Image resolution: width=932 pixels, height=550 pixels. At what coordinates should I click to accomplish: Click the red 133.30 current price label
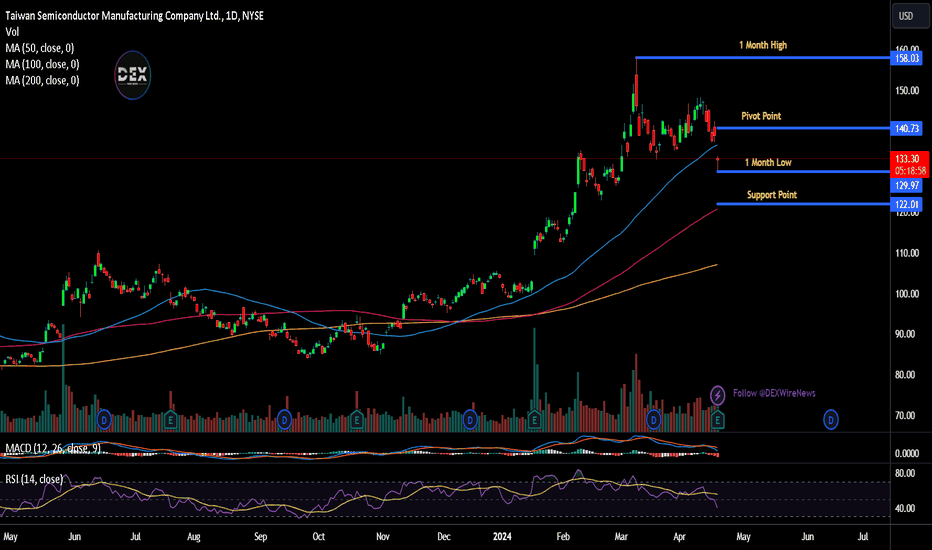pyautogui.click(x=908, y=159)
